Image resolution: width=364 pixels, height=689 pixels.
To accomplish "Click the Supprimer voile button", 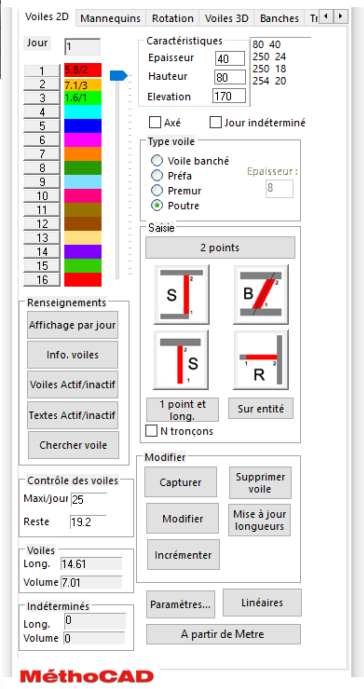I will click(260, 482).
